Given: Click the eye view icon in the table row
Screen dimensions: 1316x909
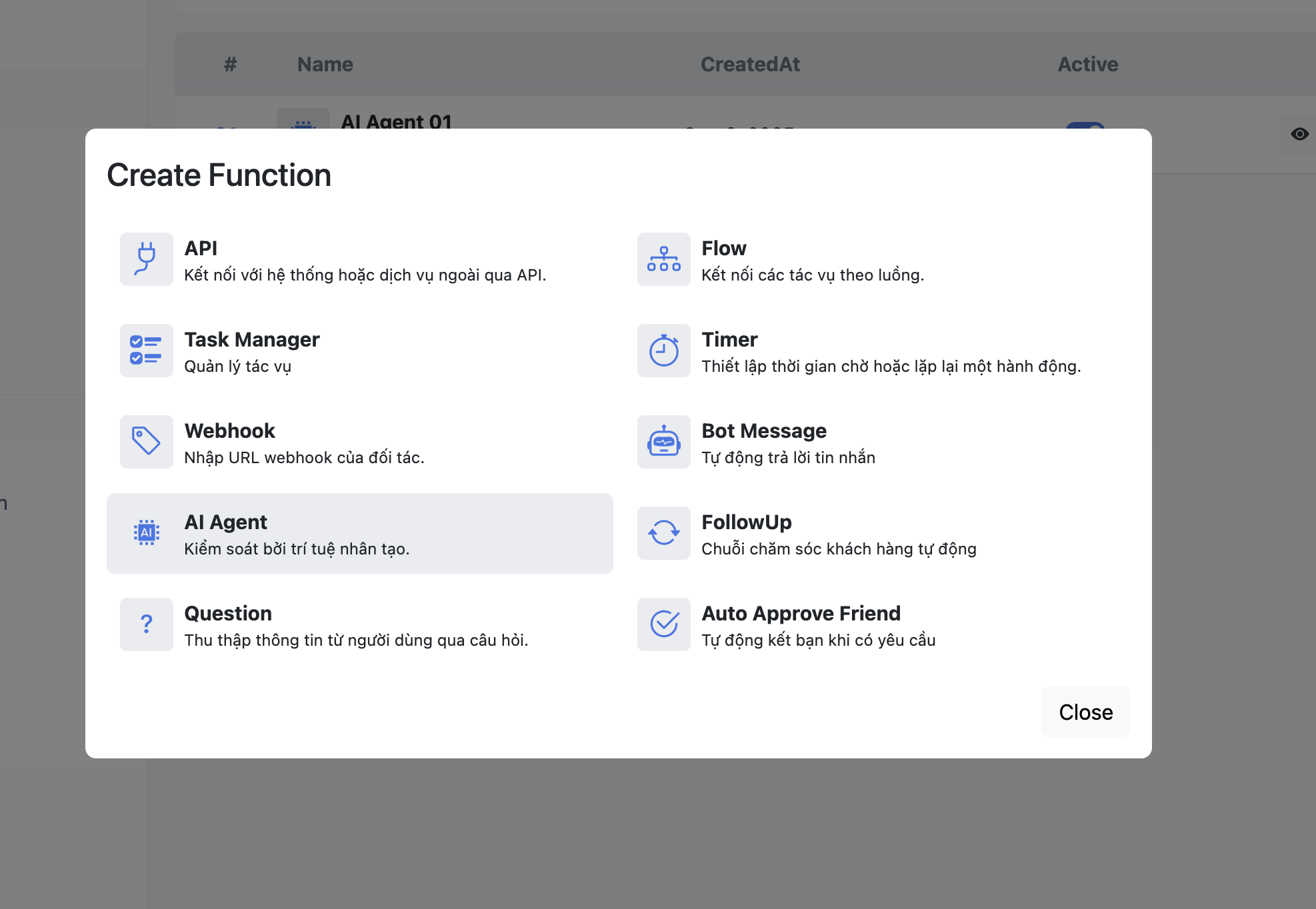Looking at the screenshot, I should coord(1299,134).
